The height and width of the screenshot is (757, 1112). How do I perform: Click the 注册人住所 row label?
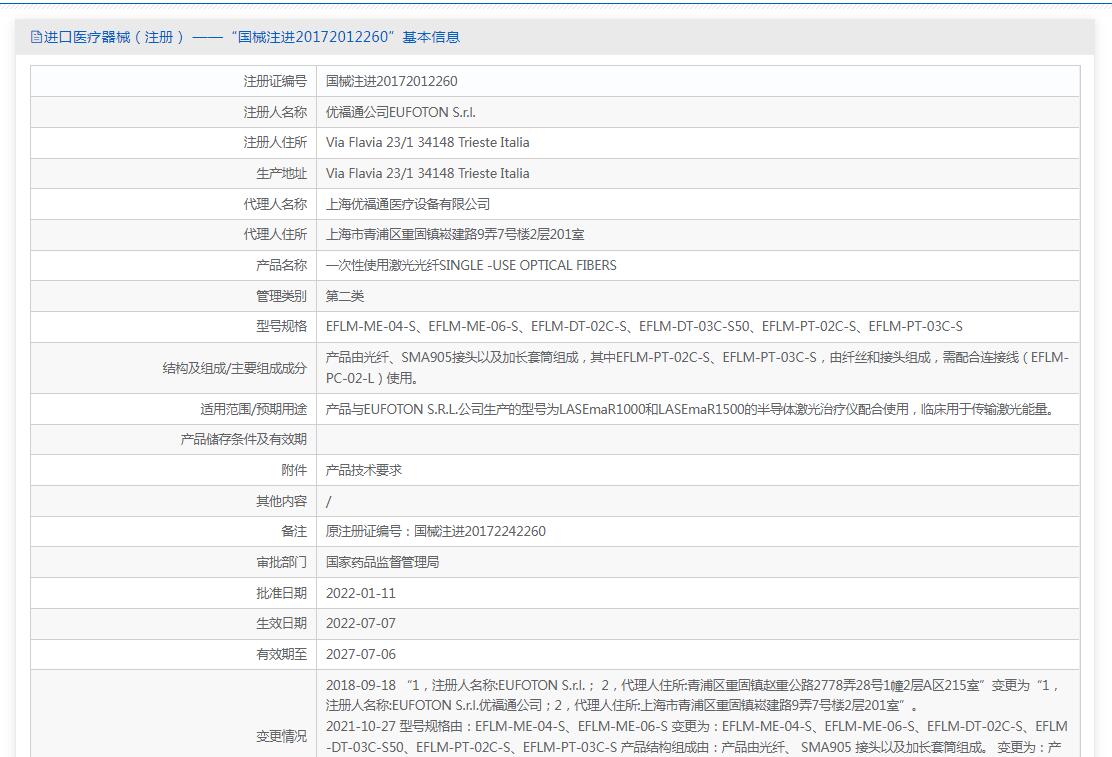click(x=275, y=143)
